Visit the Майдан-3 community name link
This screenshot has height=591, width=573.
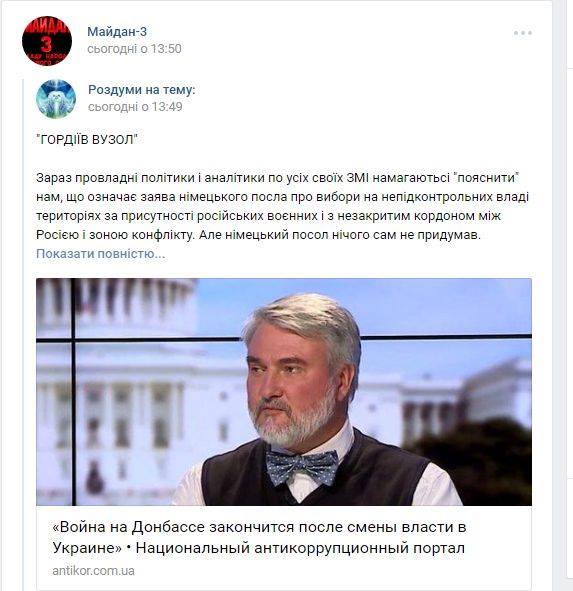pyautogui.click(x=117, y=32)
